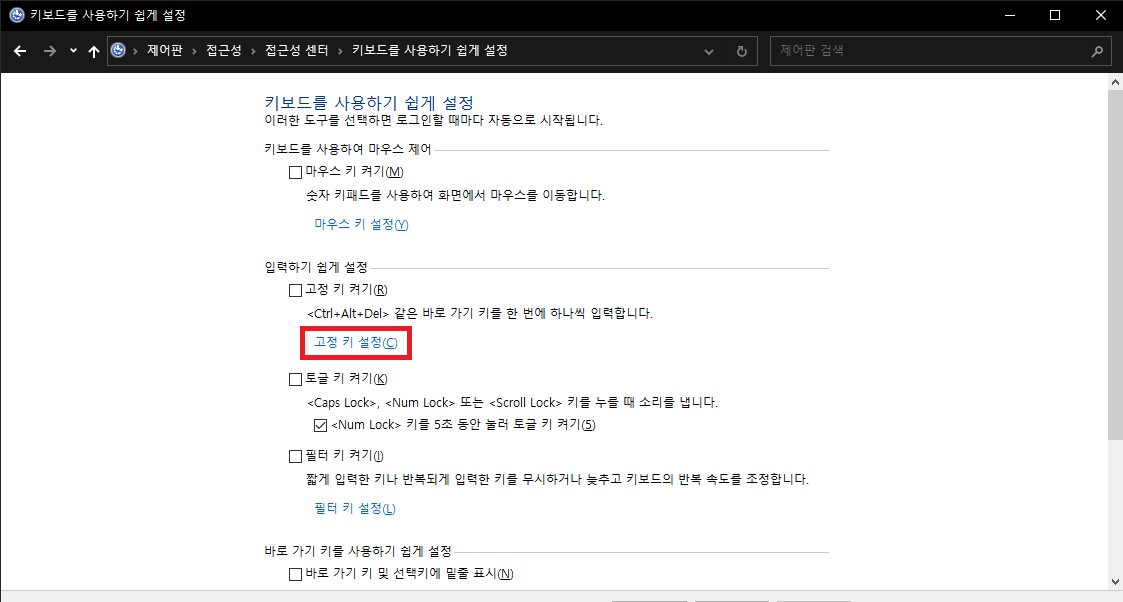Viewport: 1123px width, 602px height.
Task: Open the 고정 키 설정 link
Action: coord(355,342)
